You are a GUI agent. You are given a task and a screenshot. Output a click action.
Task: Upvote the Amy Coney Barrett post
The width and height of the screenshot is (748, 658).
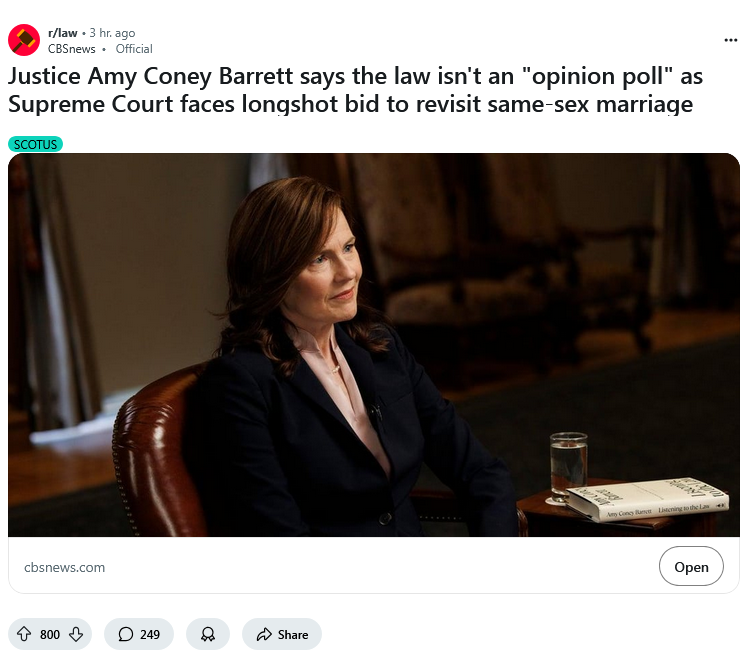tap(24, 634)
